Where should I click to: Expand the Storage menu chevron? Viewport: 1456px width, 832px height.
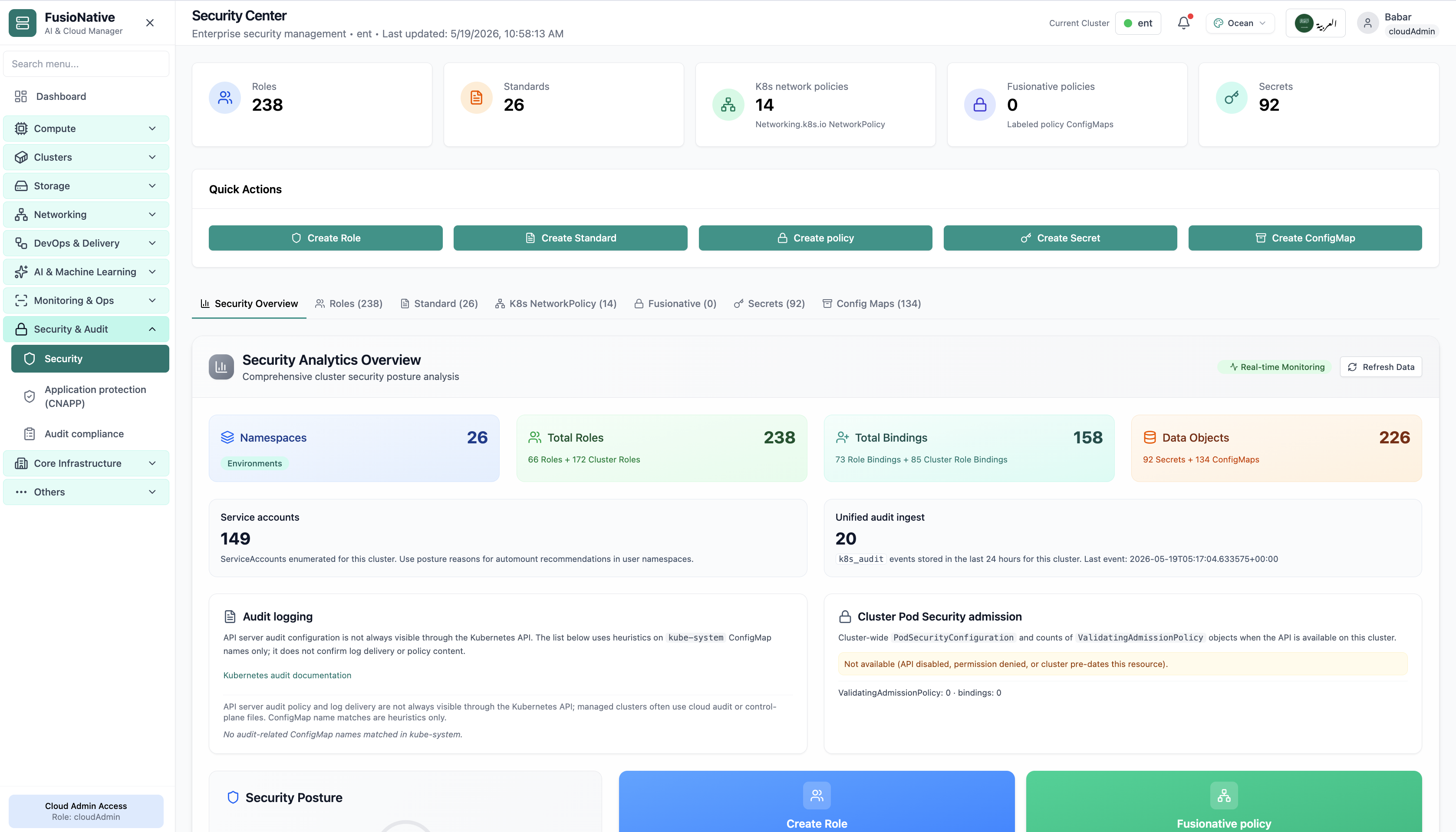tap(152, 186)
